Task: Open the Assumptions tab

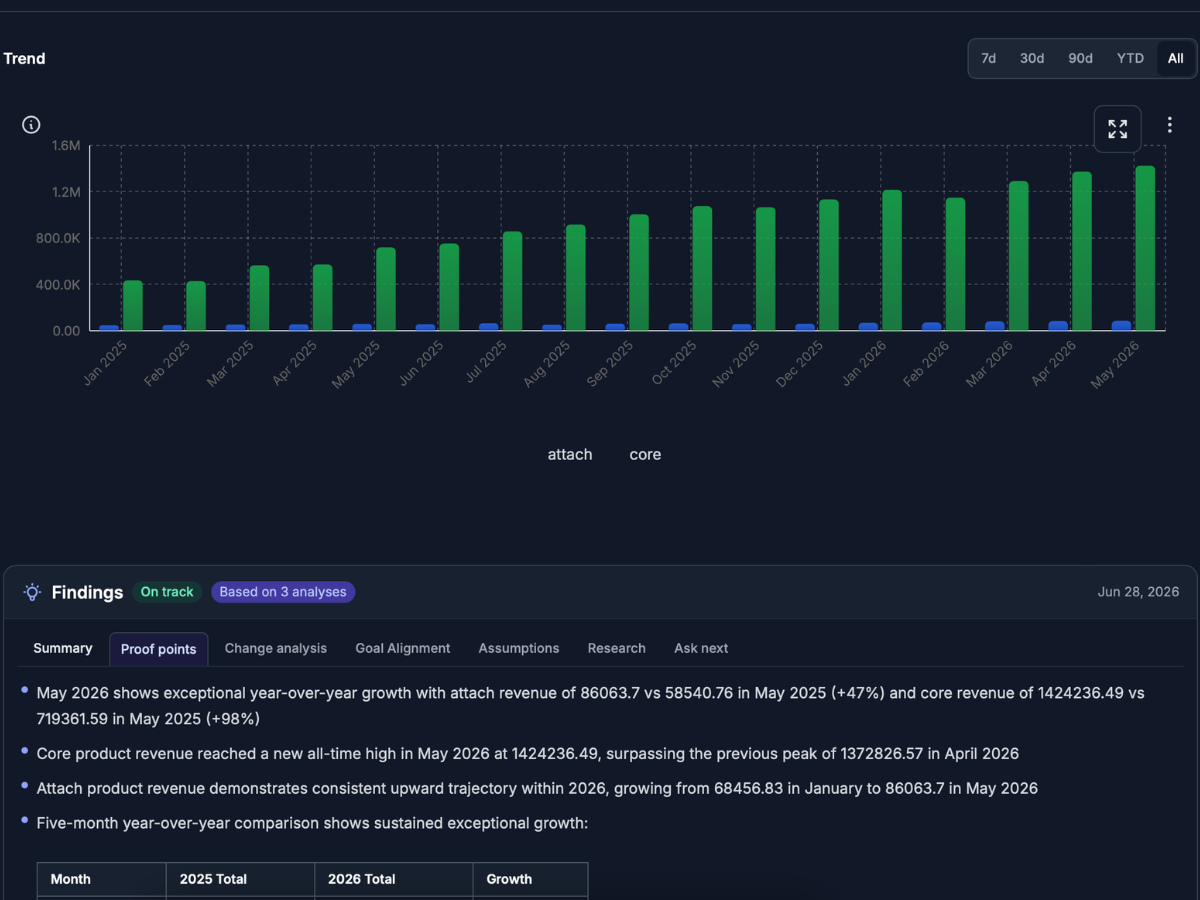Action: coord(519,648)
